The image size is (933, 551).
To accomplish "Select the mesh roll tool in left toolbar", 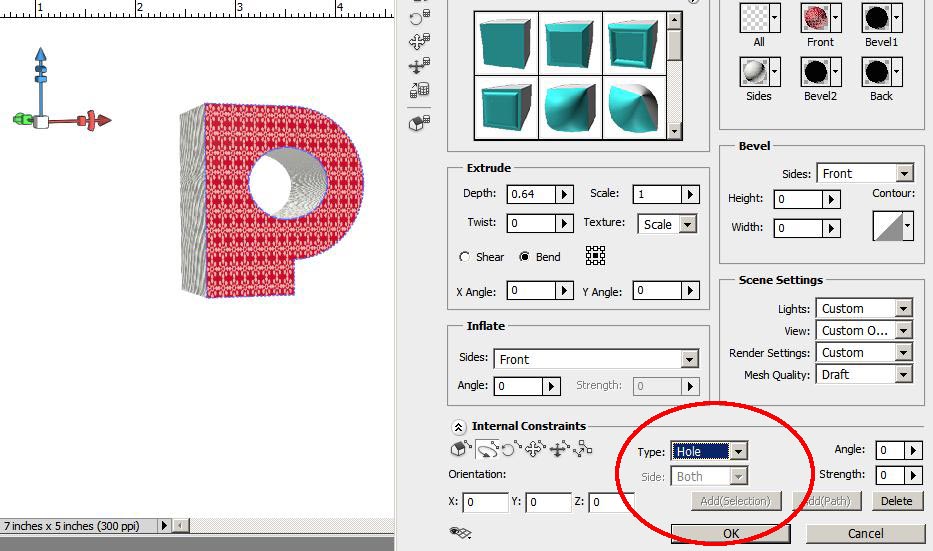I will click(420, 17).
